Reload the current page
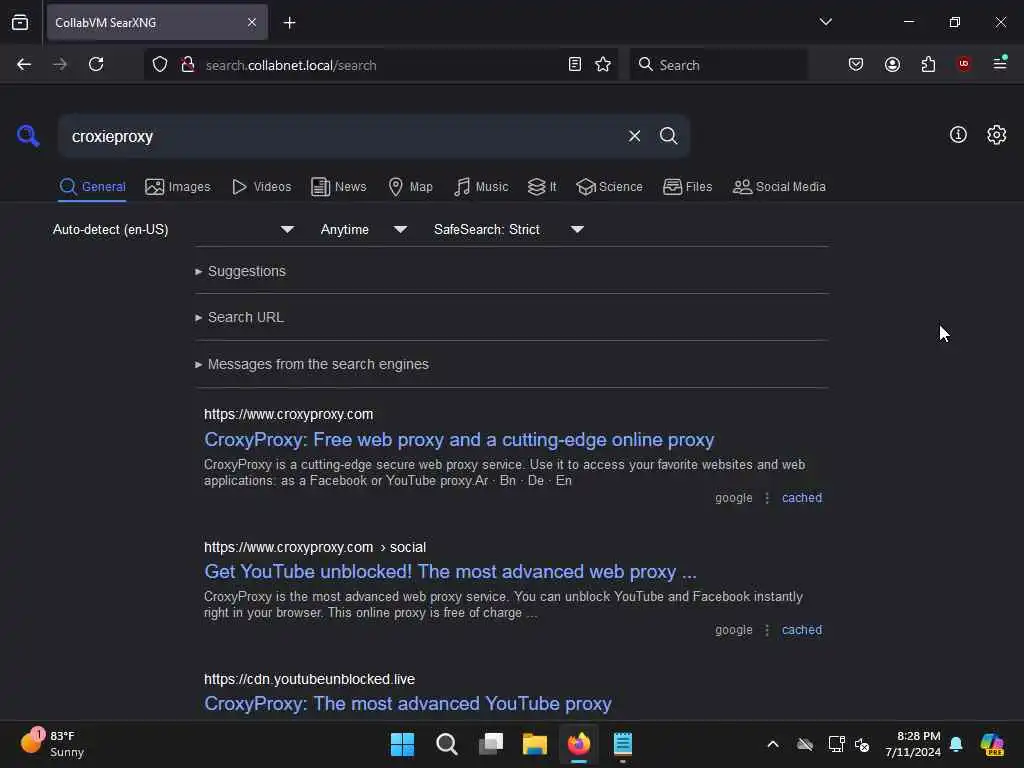The width and height of the screenshot is (1024, 768). point(96,64)
